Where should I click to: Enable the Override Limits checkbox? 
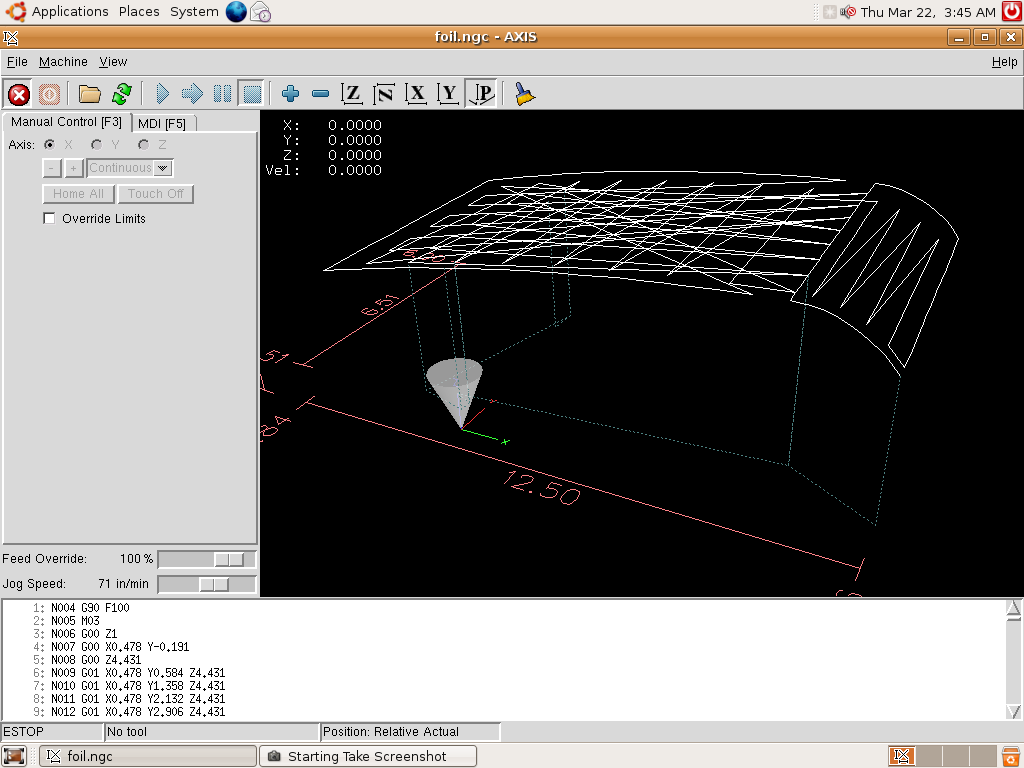coord(49,219)
